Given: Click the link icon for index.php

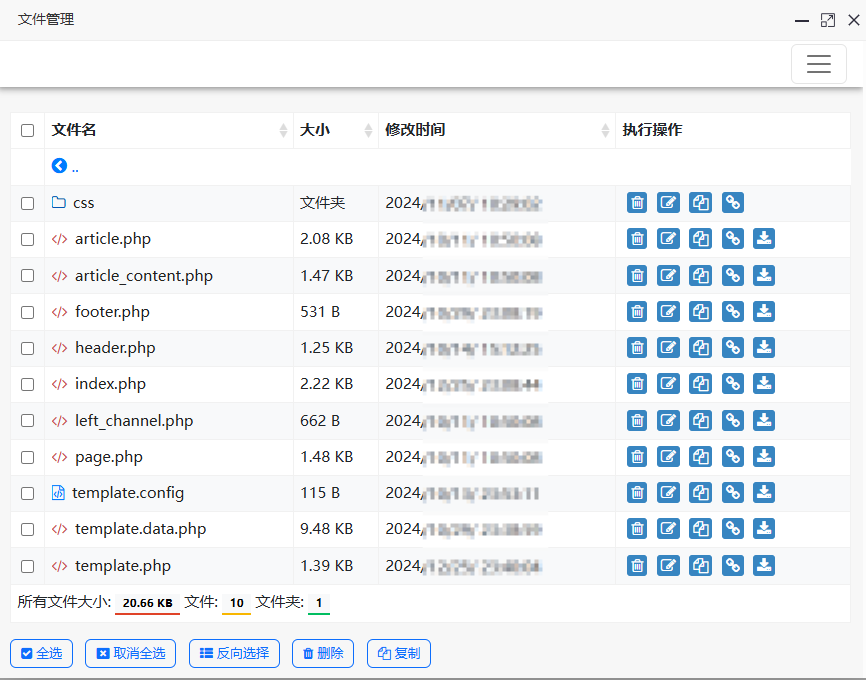Looking at the screenshot, I should pyautogui.click(x=733, y=384).
